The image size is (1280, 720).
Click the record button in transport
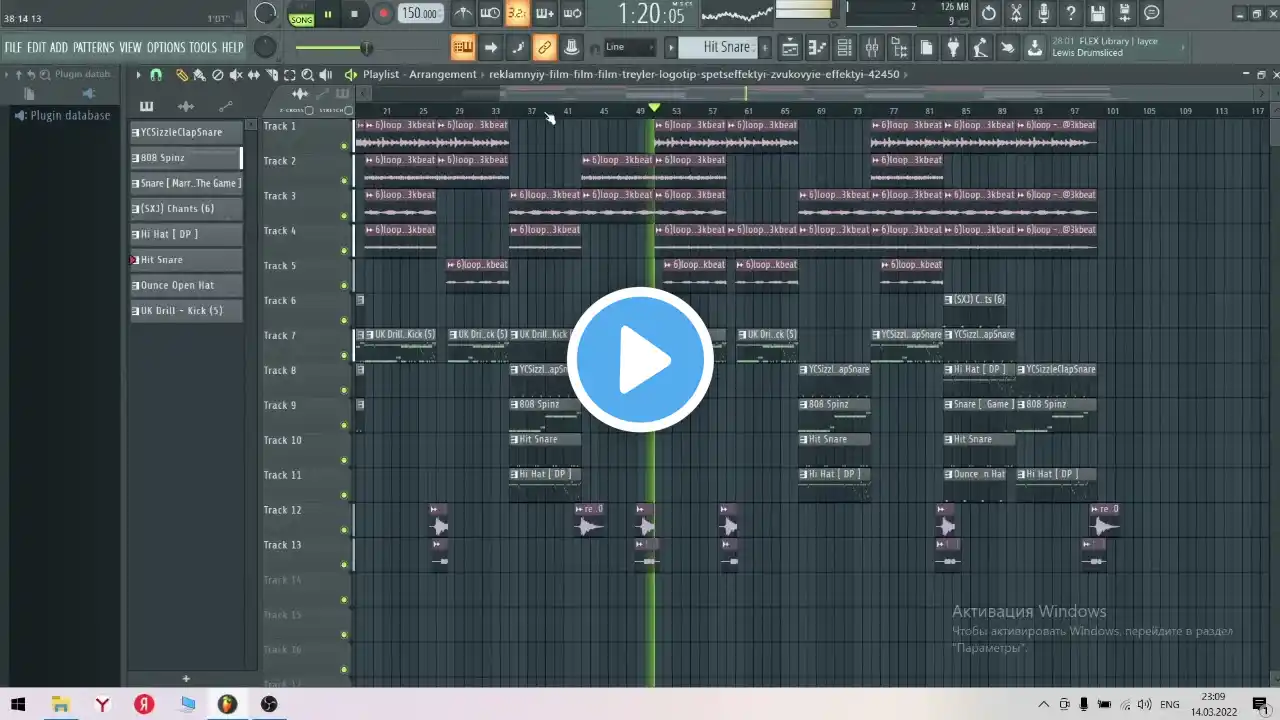tap(383, 14)
